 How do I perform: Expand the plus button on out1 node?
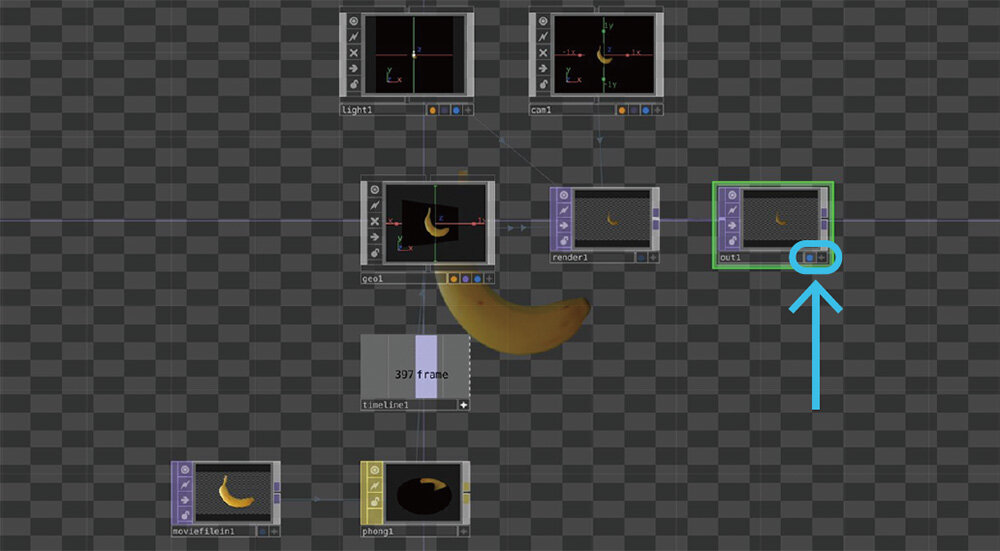tap(822, 258)
